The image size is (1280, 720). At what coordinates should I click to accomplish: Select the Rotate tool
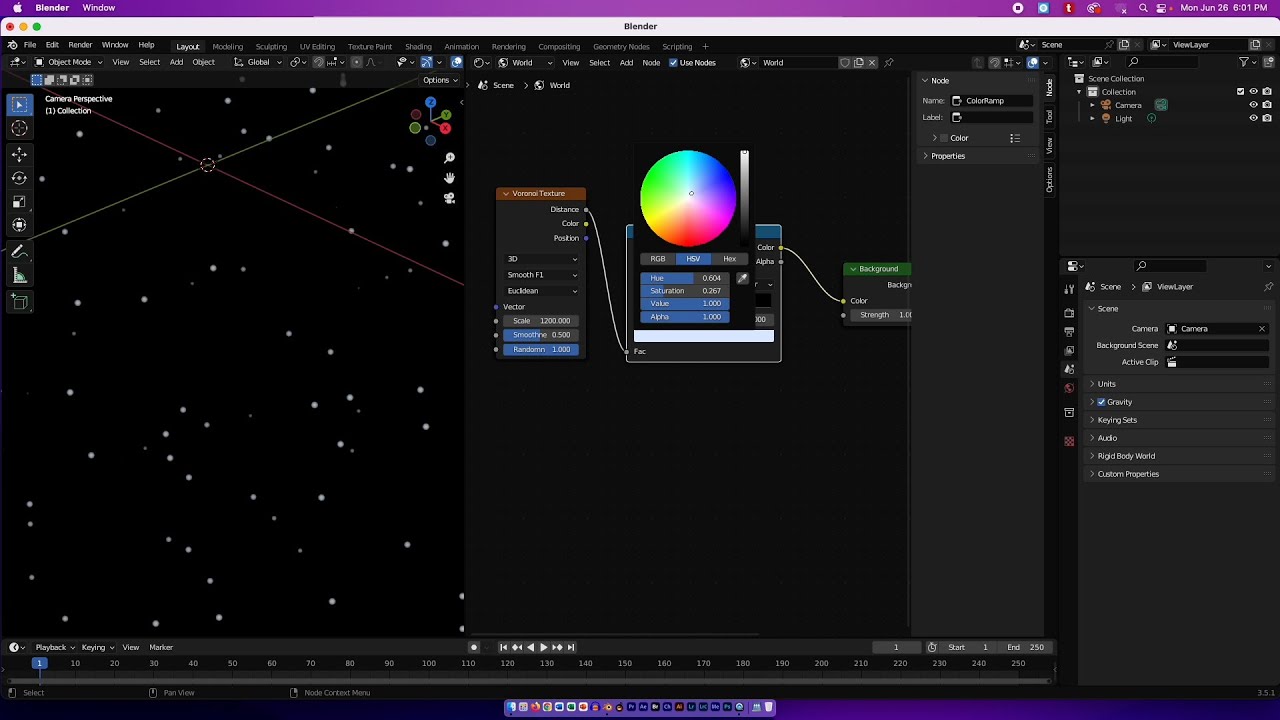click(19, 178)
